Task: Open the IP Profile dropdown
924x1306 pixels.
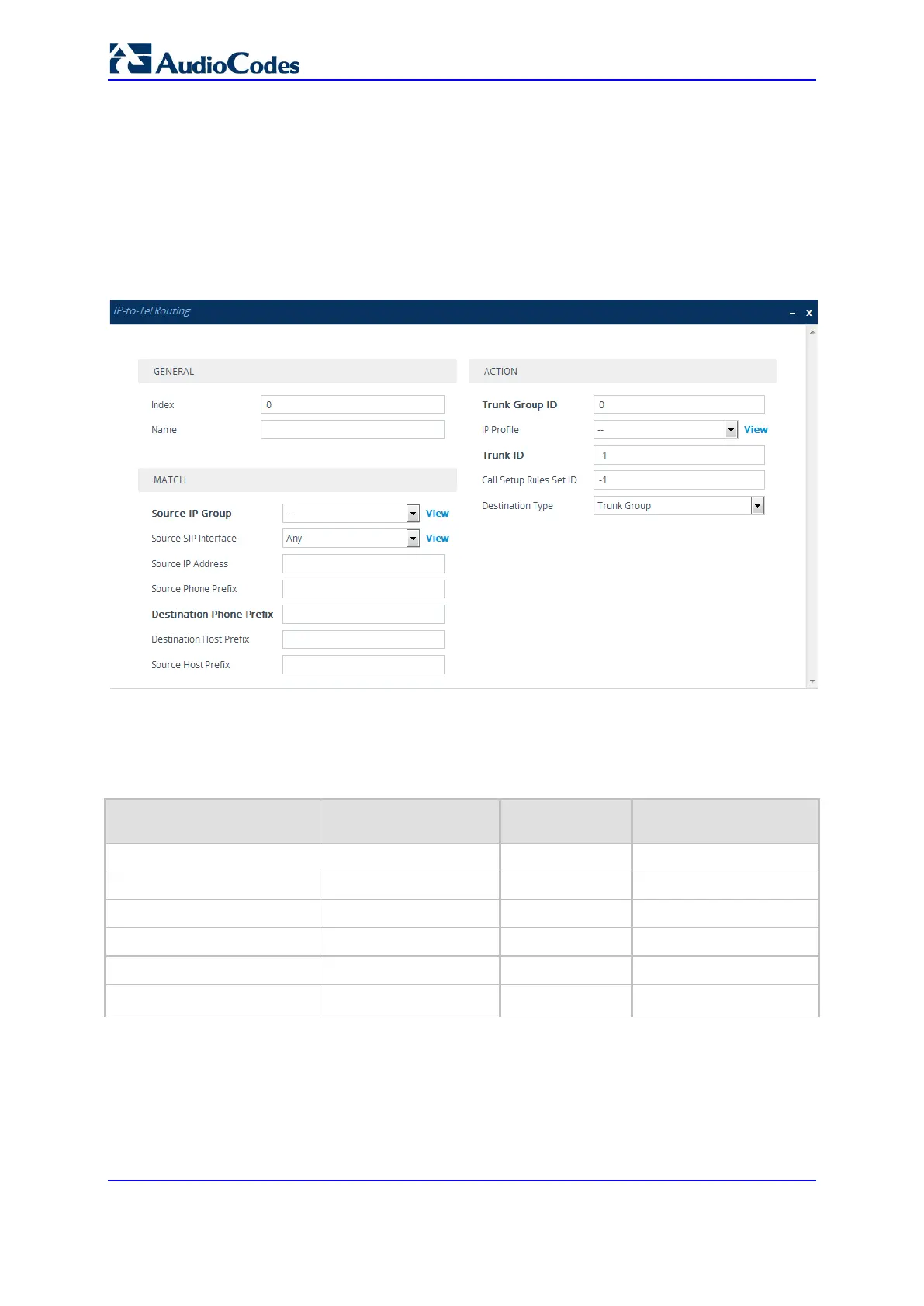Action: point(666,430)
